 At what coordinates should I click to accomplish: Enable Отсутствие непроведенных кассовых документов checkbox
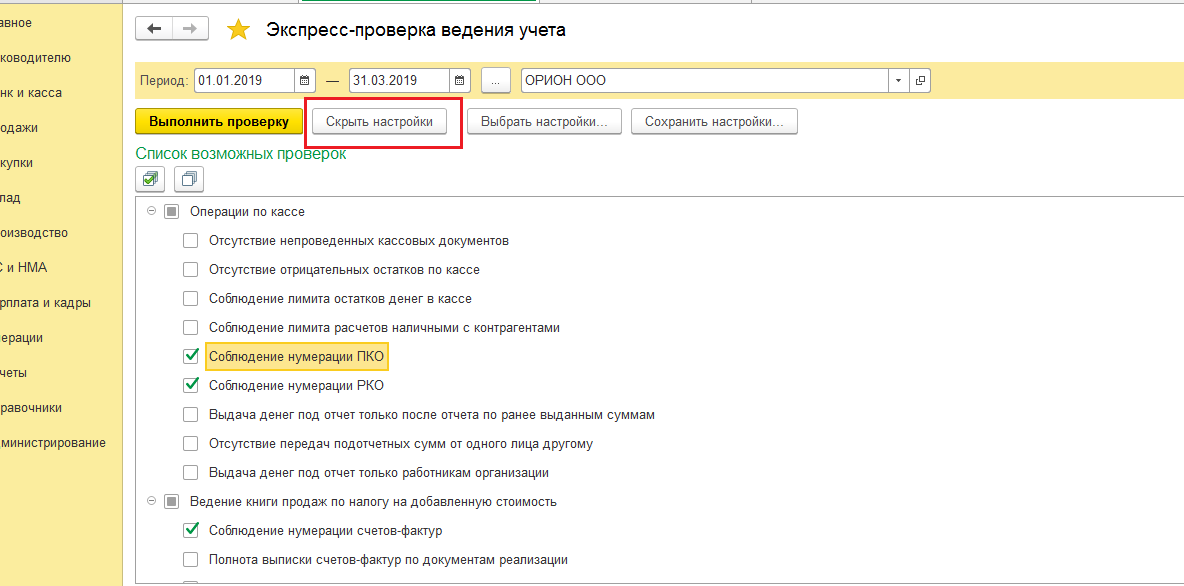191,241
